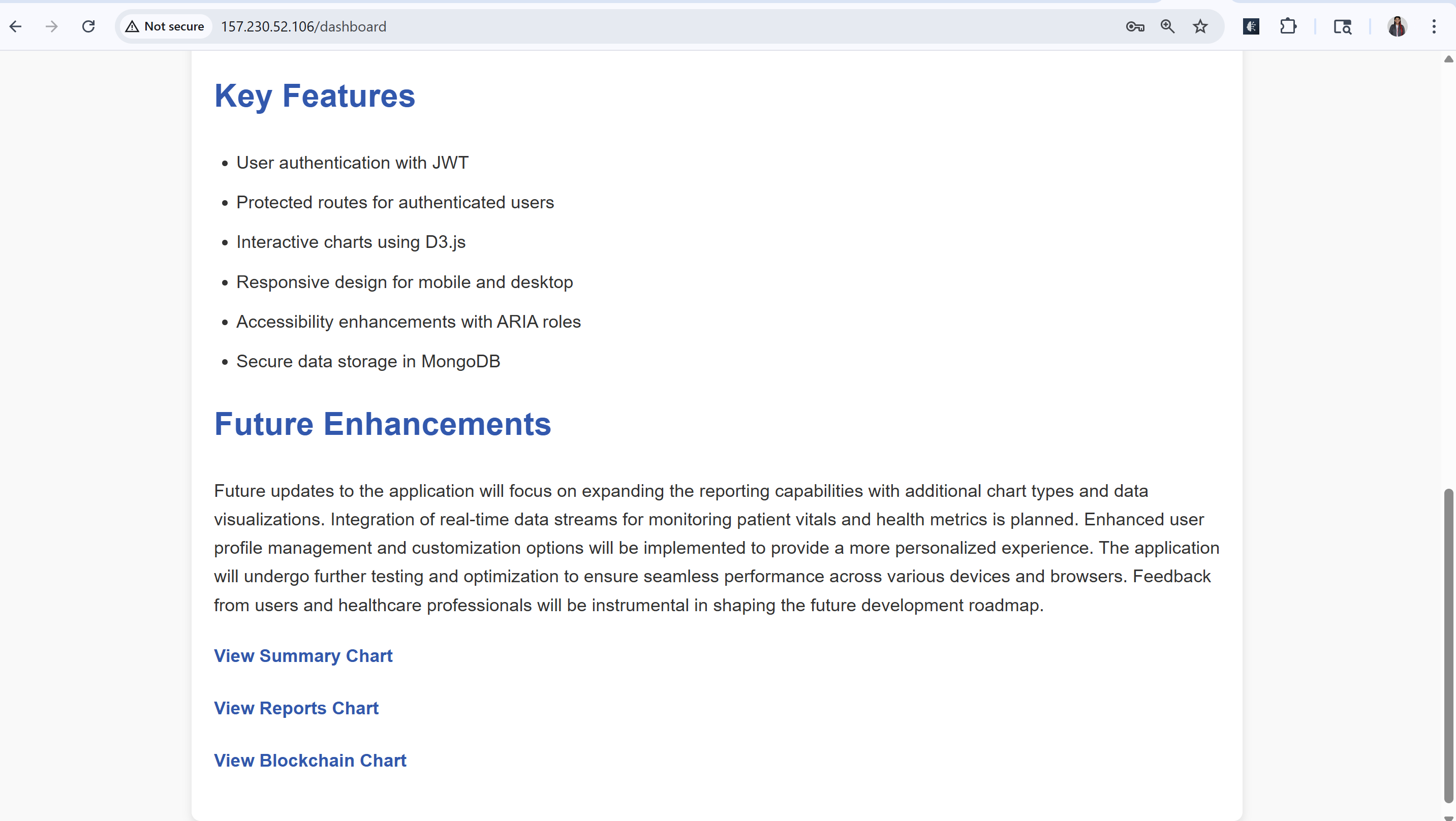Click the zoom magnifier icon in address bar

click(x=1167, y=26)
